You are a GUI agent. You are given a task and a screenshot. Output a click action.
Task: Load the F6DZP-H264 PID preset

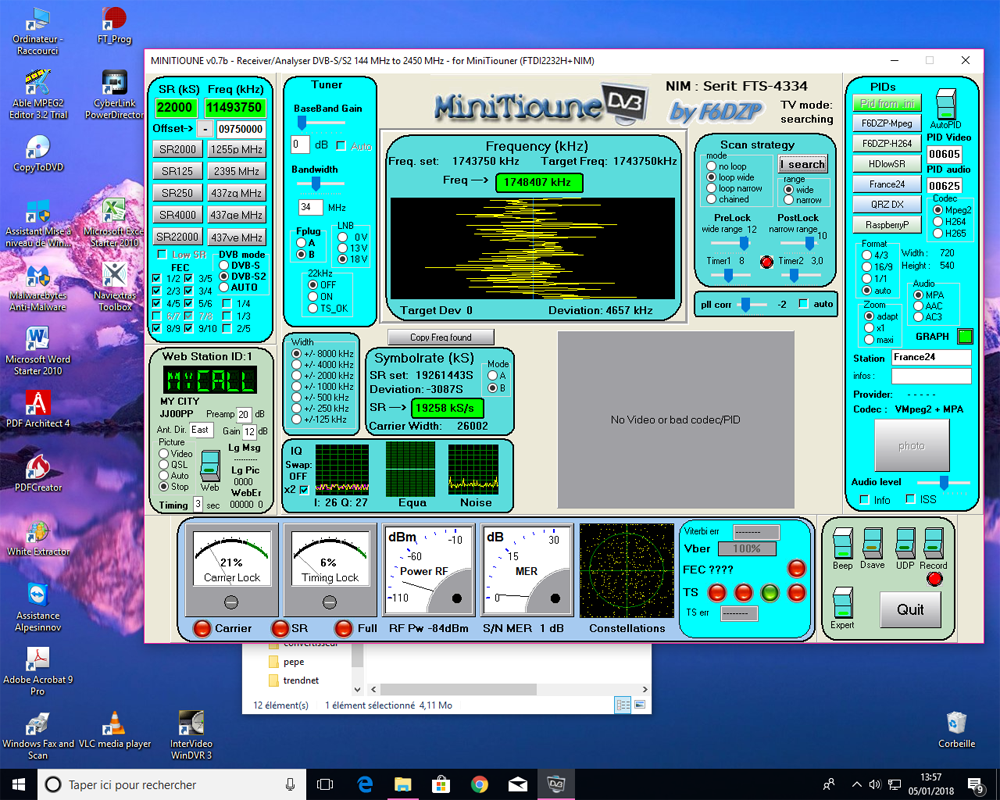887,144
